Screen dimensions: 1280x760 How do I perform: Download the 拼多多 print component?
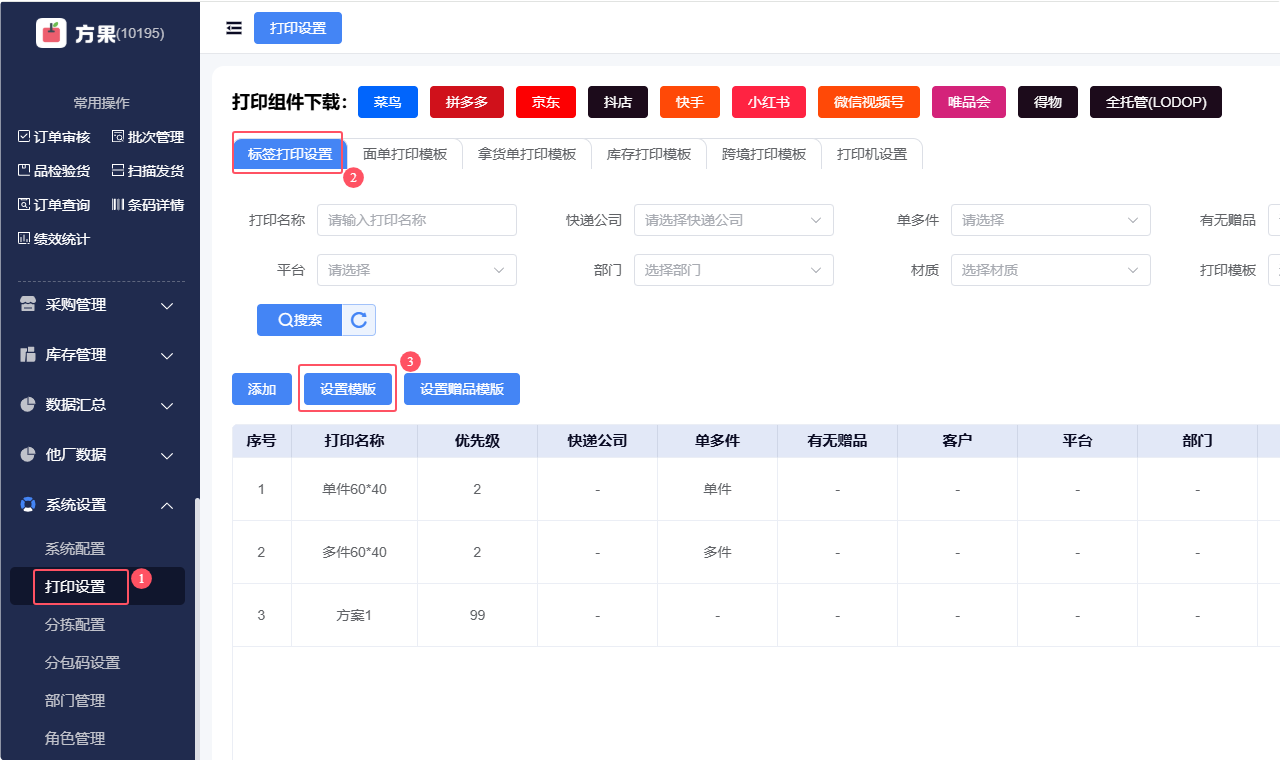point(467,102)
